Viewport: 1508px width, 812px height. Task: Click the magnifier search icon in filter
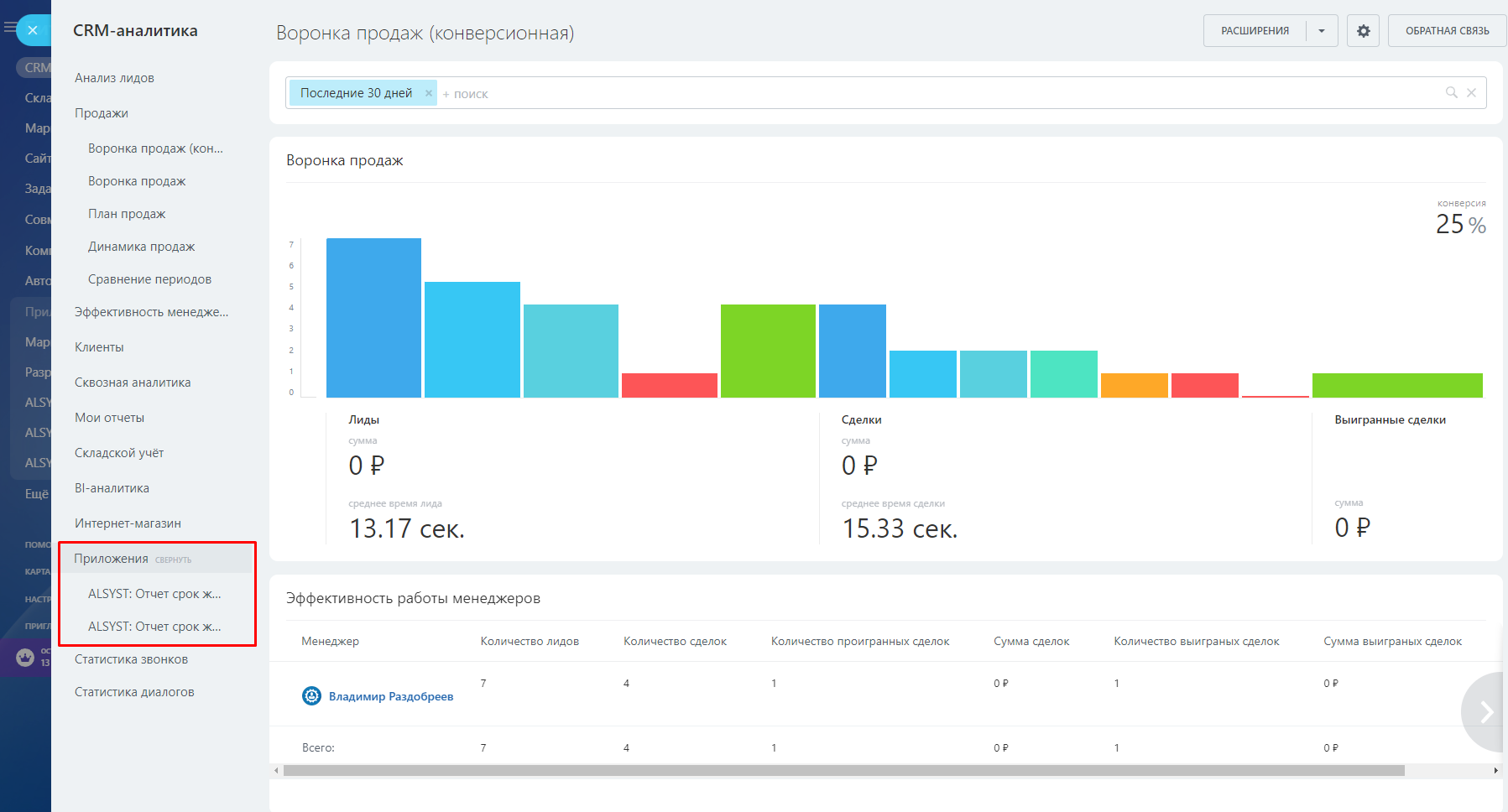tap(1451, 92)
